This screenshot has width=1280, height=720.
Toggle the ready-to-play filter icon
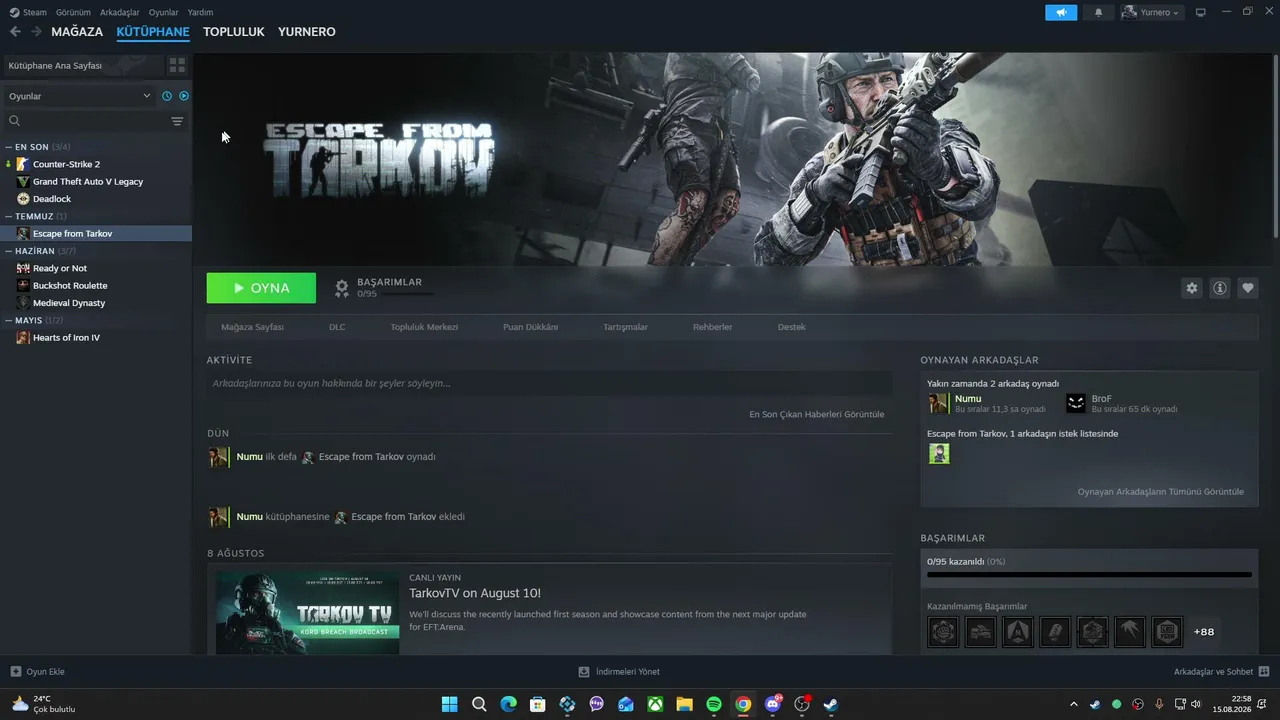pos(184,96)
